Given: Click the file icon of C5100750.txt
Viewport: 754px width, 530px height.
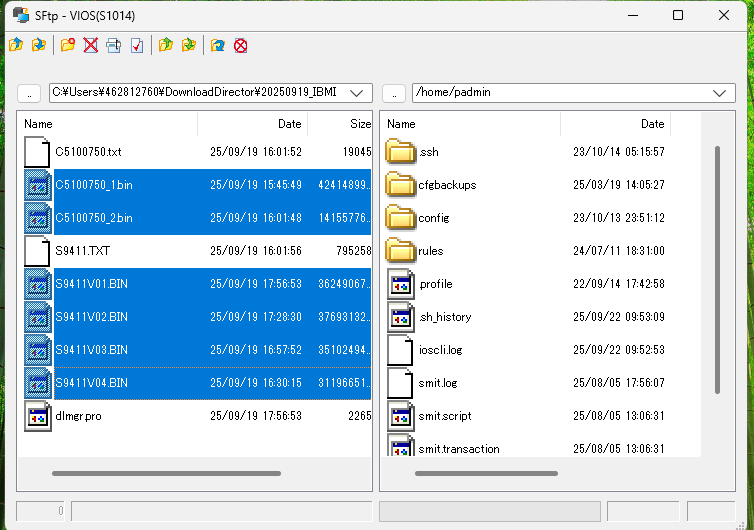Looking at the screenshot, I should click(37, 152).
